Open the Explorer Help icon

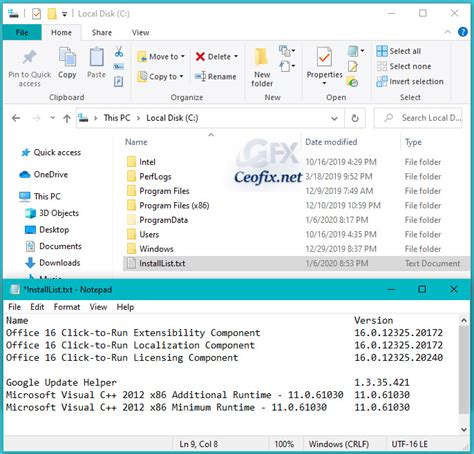(463, 32)
